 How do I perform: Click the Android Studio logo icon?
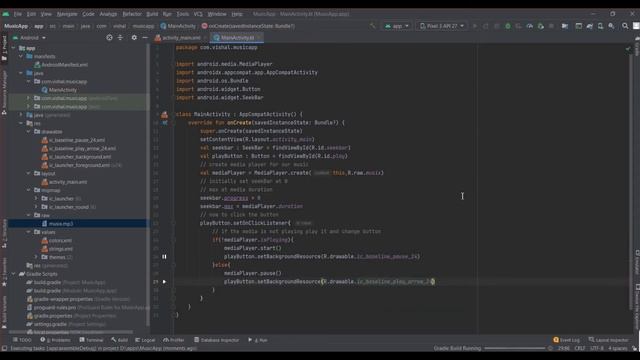click(x=6, y=14)
